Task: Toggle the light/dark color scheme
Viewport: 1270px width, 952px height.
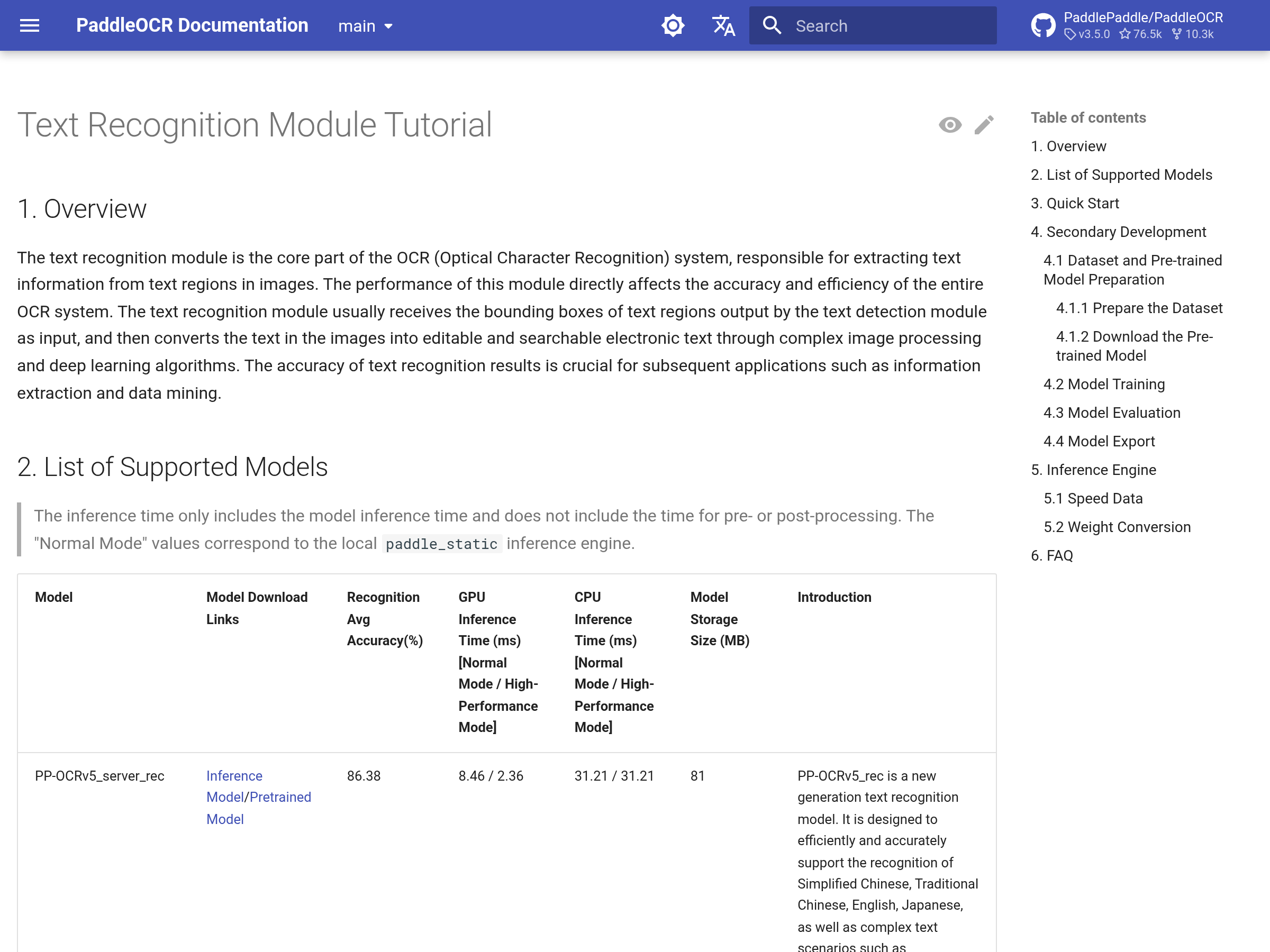Action: [x=673, y=25]
